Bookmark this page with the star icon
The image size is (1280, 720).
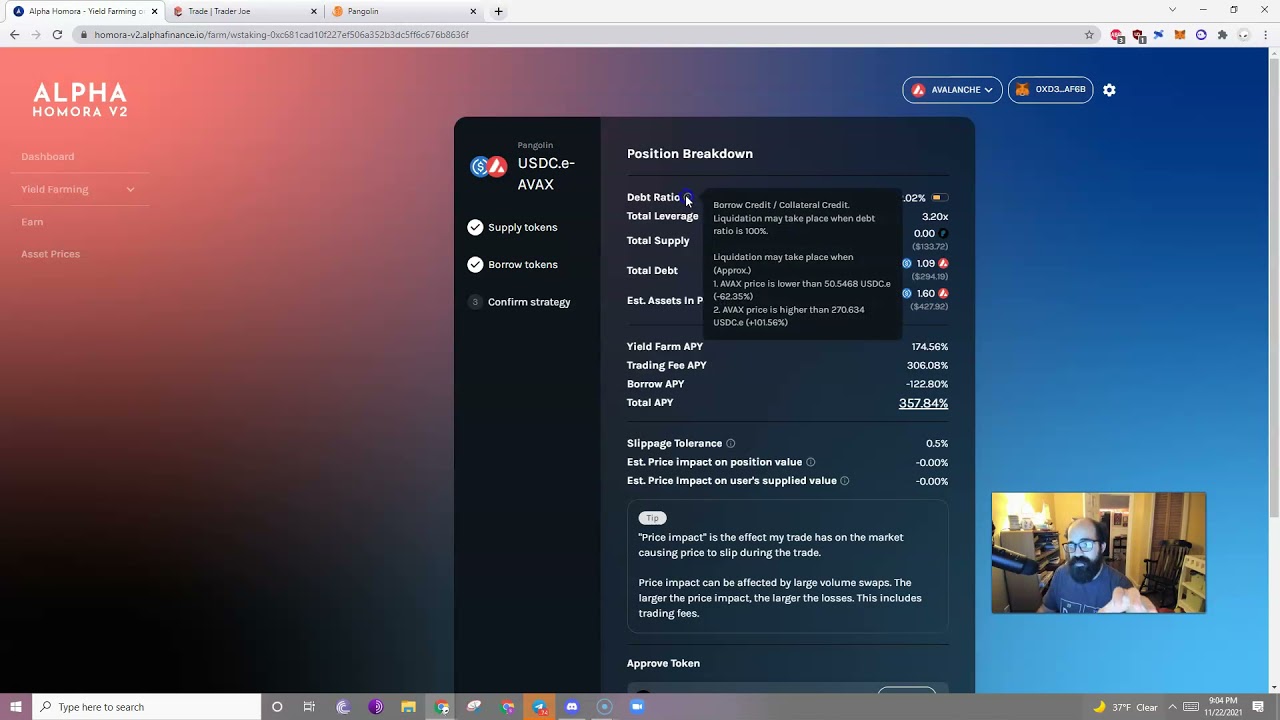tap(1089, 35)
